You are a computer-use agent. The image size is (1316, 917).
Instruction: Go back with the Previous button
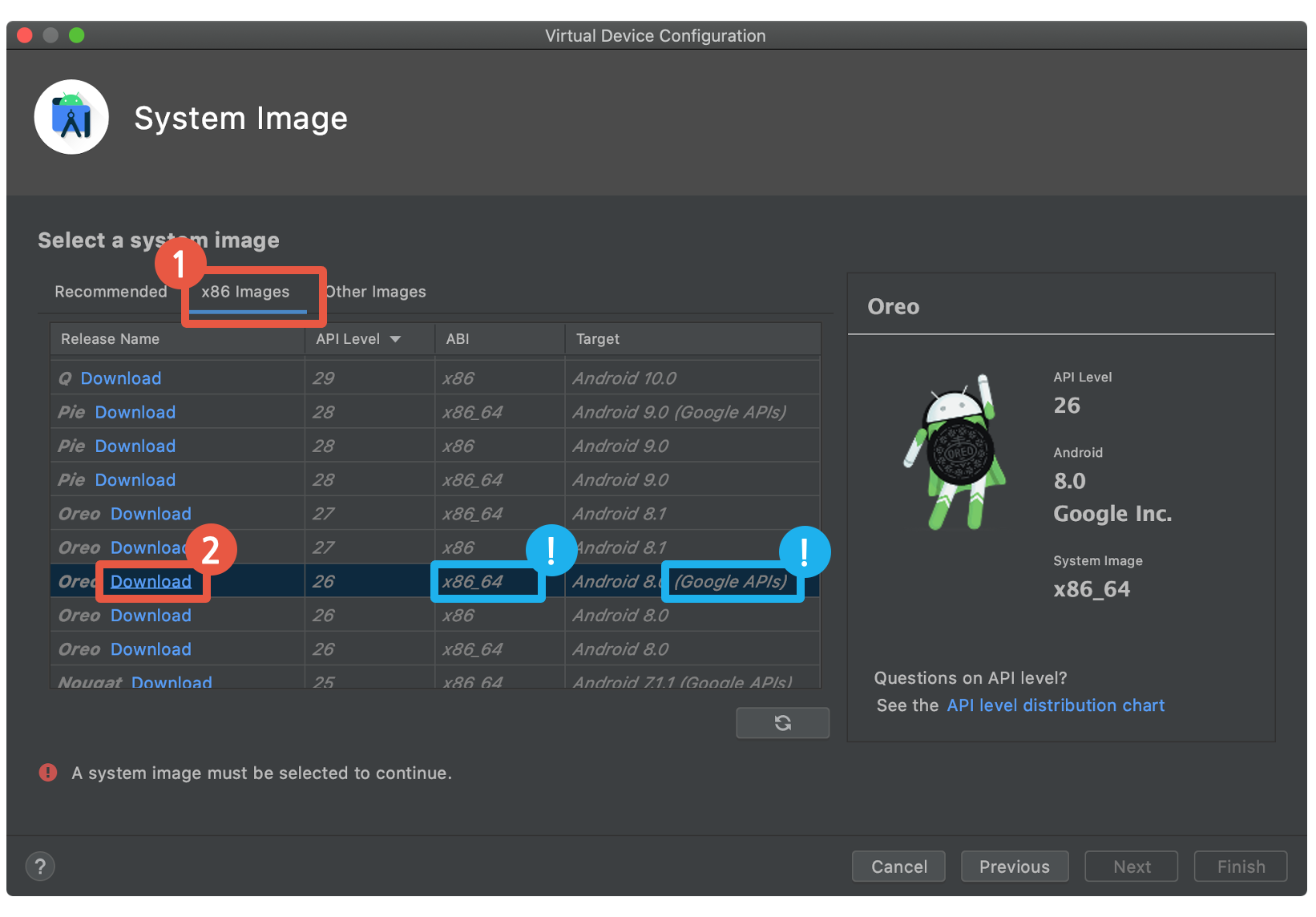click(x=1015, y=867)
